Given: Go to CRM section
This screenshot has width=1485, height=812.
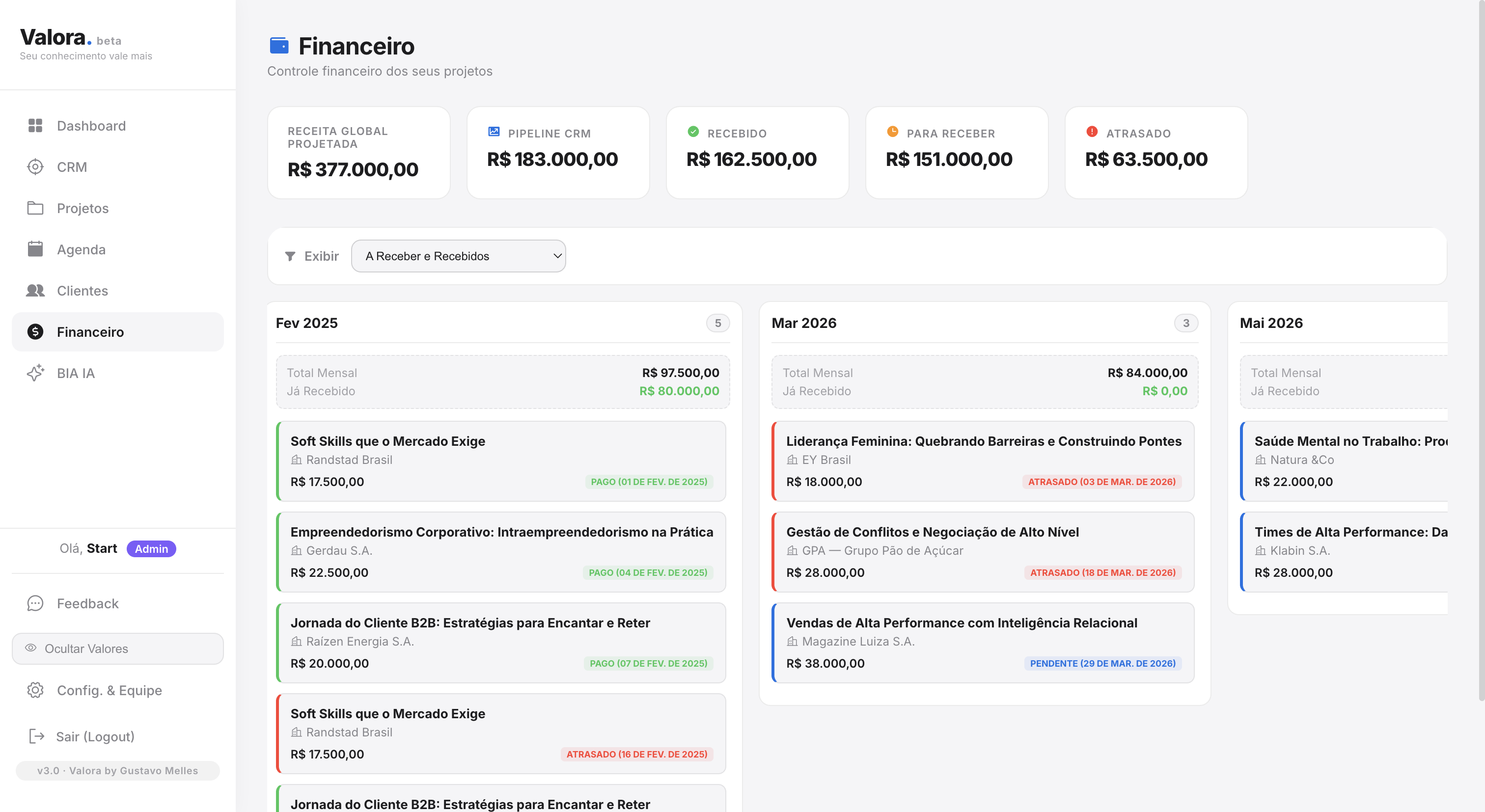Looking at the screenshot, I should [x=117, y=167].
